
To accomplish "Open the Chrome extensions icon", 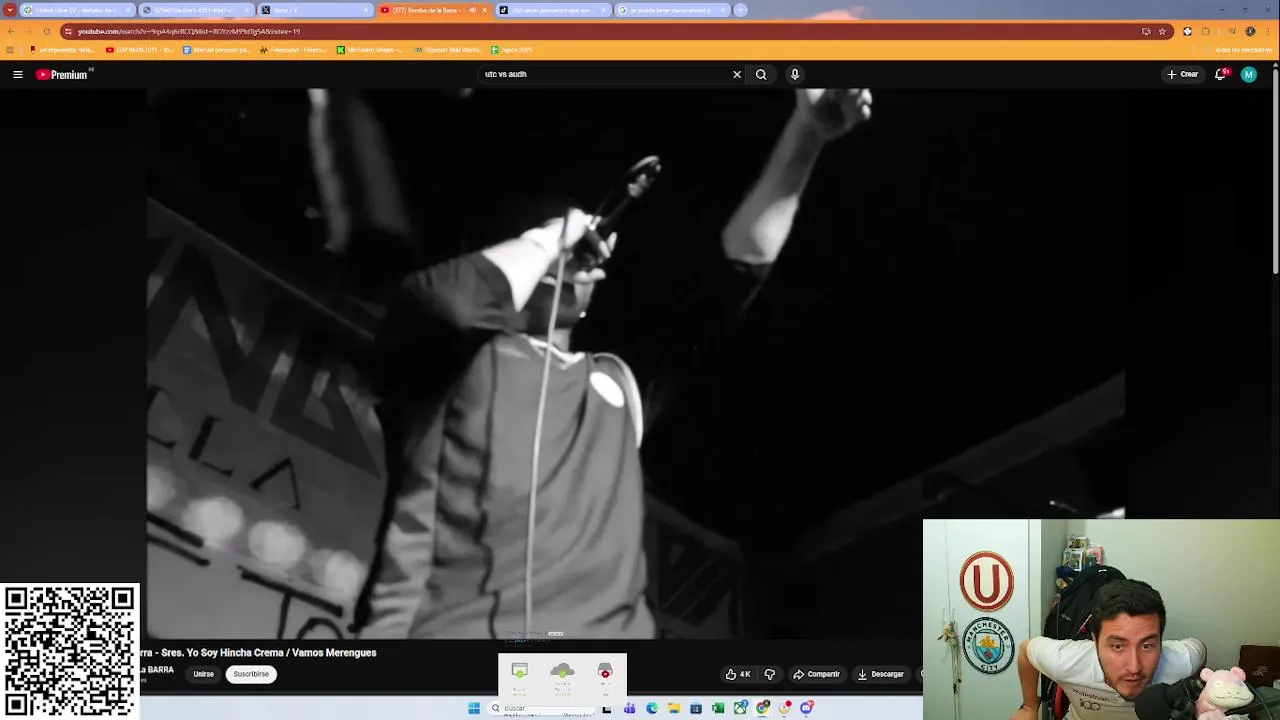I will pyautogui.click(x=1205, y=31).
